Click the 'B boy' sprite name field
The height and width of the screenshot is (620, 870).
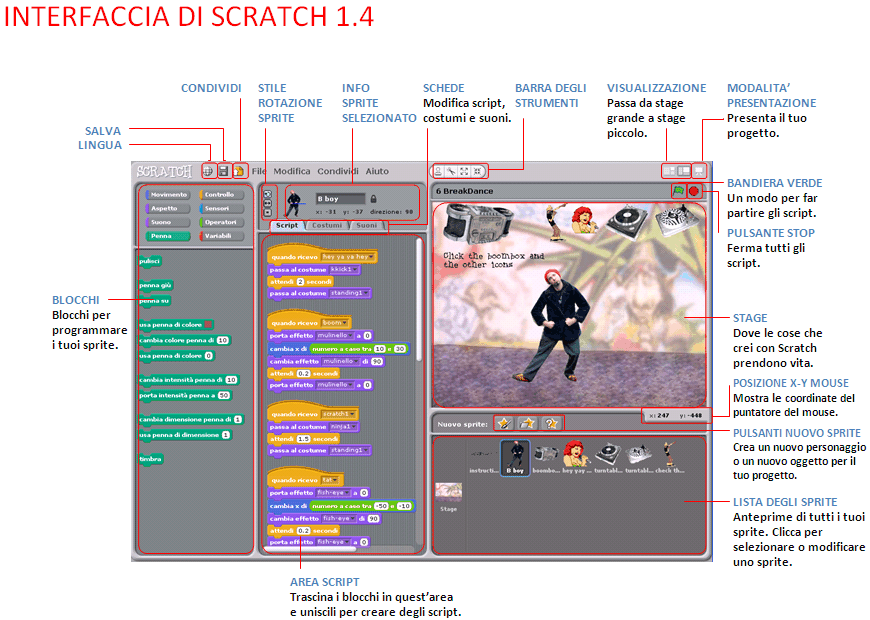coord(341,199)
